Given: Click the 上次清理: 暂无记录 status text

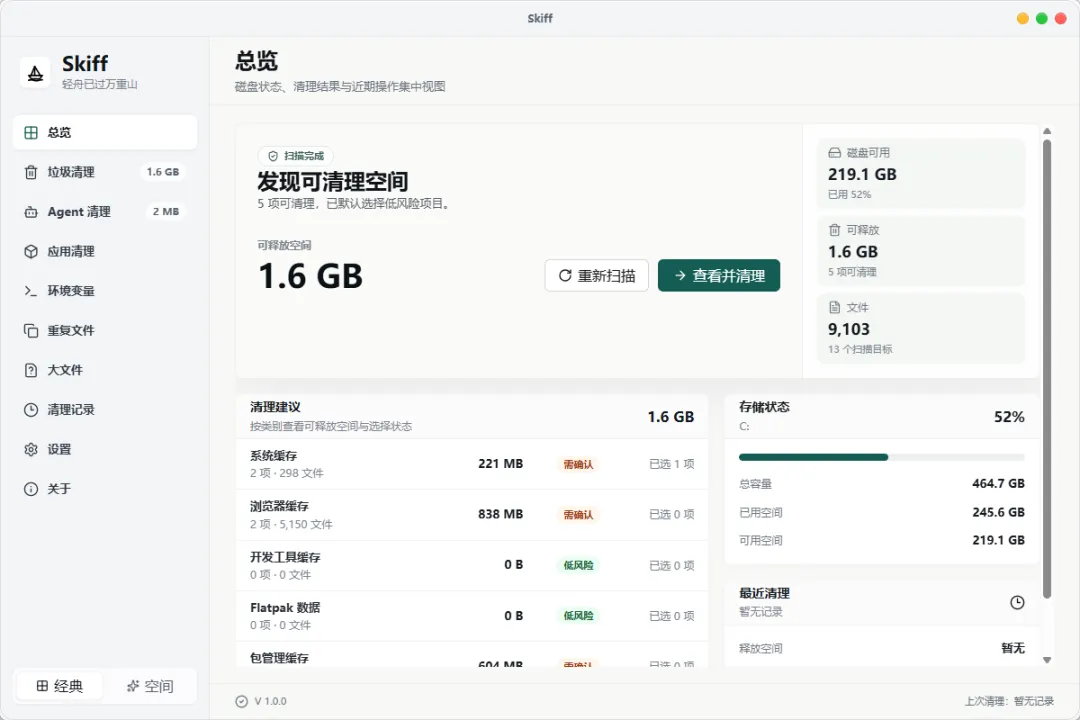Looking at the screenshot, I should pos(1009,701).
